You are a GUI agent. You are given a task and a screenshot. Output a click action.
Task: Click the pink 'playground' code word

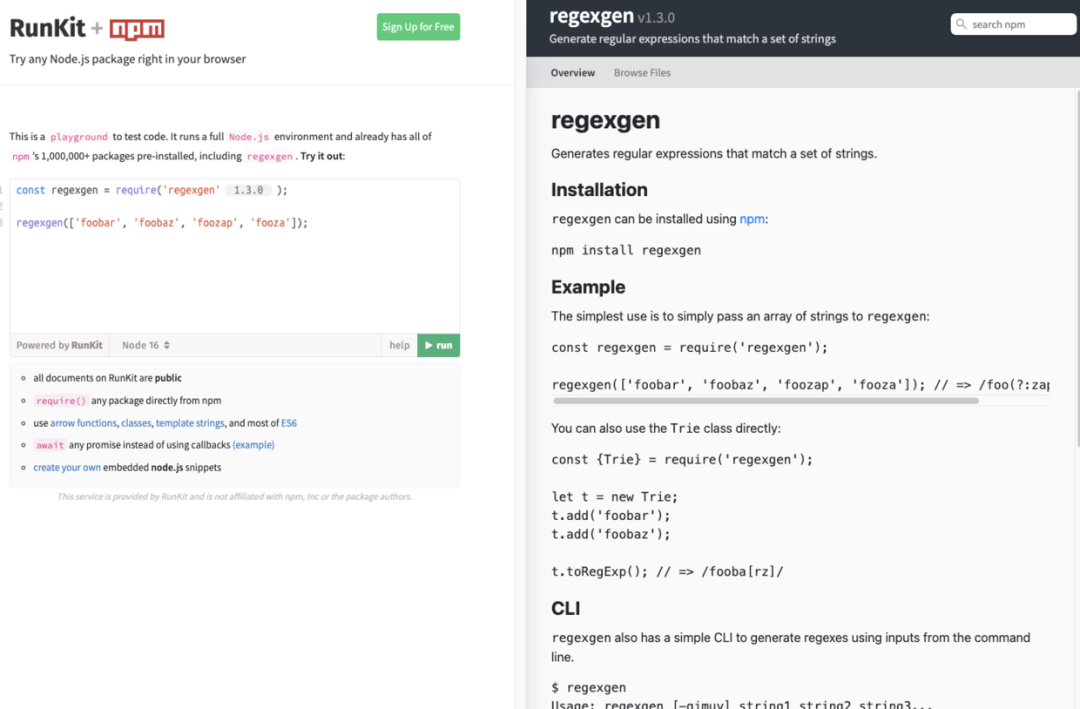(79, 137)
